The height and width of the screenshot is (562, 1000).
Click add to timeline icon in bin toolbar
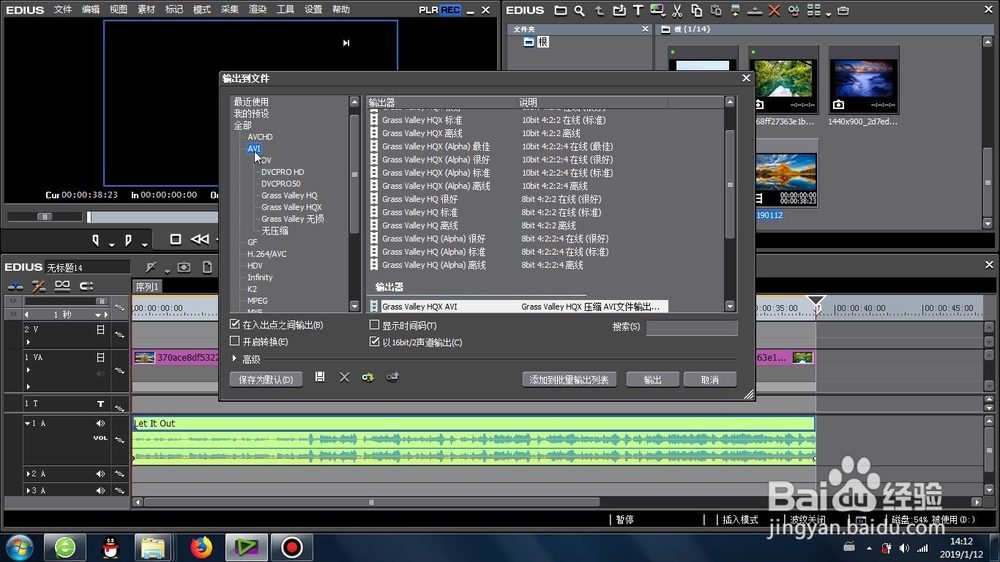point(754,10)
